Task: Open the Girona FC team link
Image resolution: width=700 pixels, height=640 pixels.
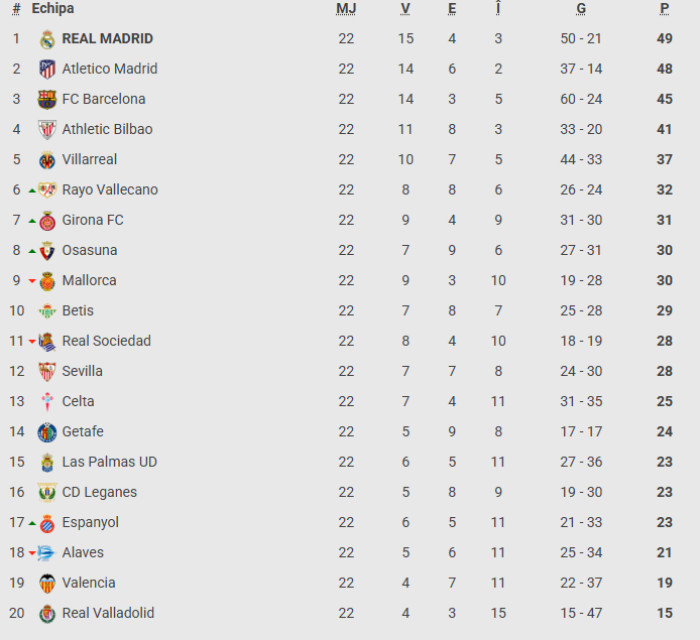Action: [93, 220]
